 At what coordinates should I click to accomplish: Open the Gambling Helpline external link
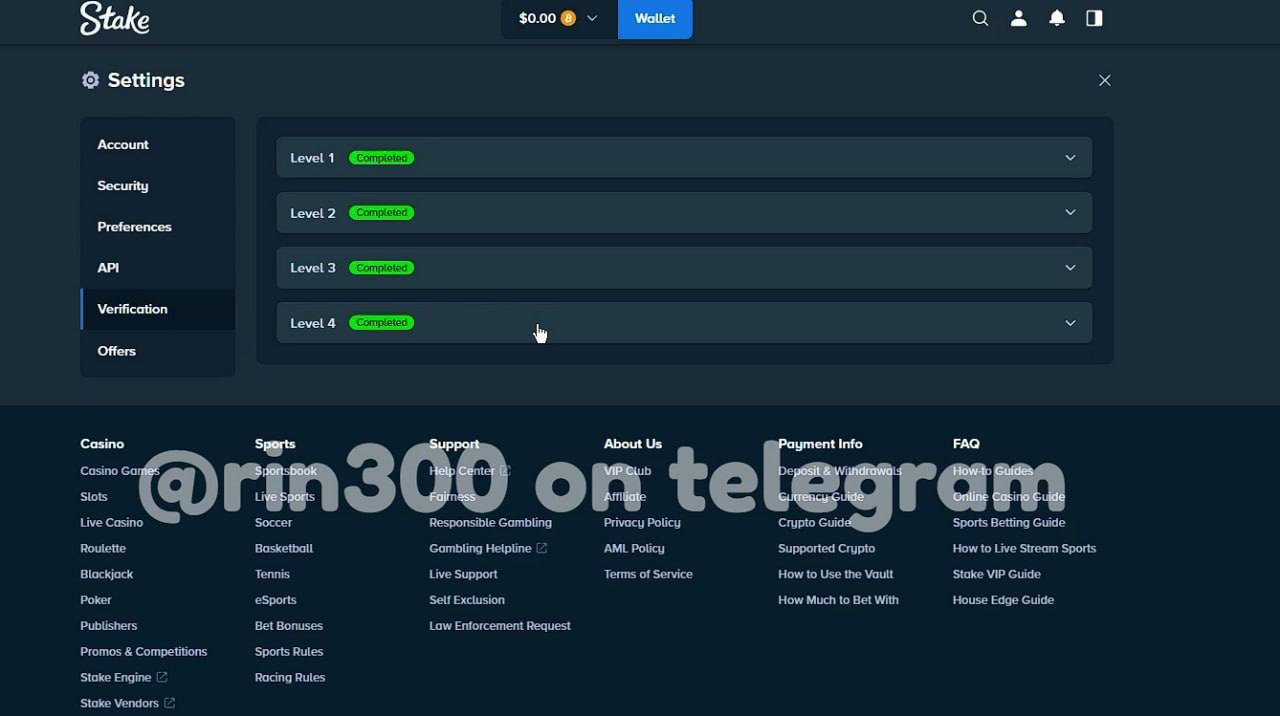click(x=488, y=549)
